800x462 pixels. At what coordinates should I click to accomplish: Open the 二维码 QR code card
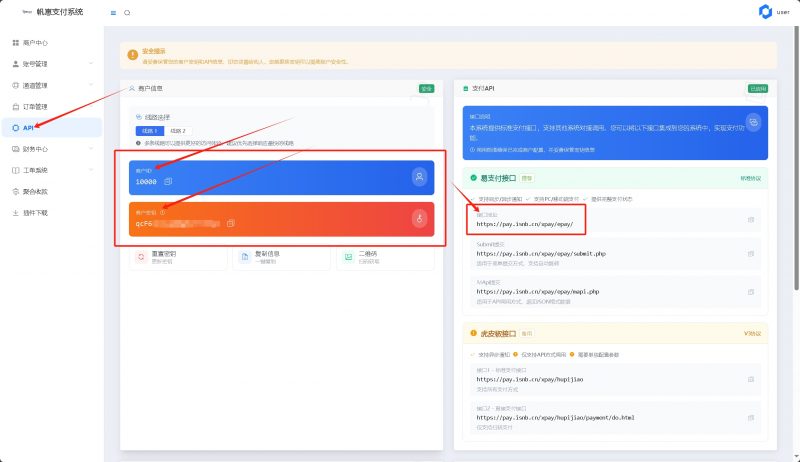click(384, 258)
